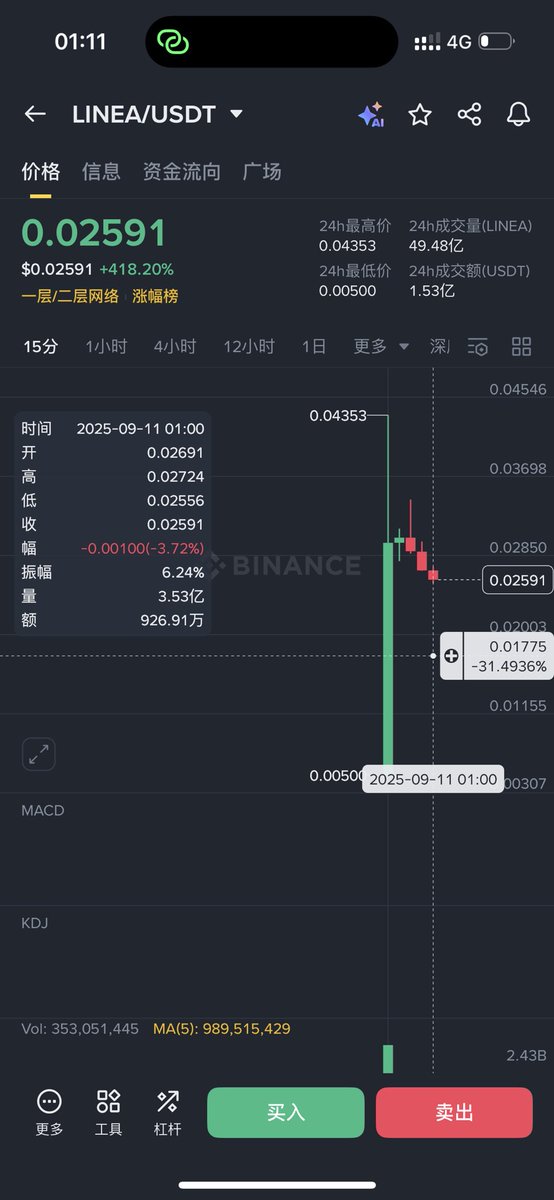Tap the green 买入 buy button
Viewport: 554px width, 1200px height.
(x=286, y=1112)
